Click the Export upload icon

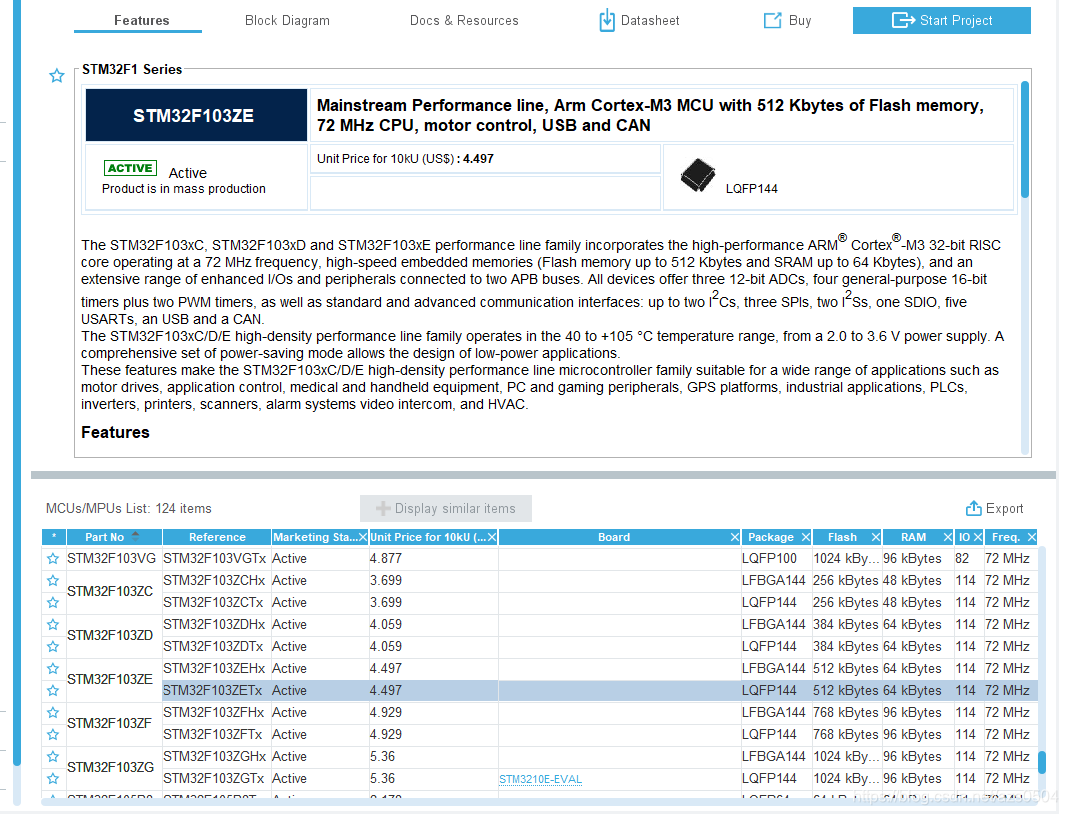tap(973, 508)
